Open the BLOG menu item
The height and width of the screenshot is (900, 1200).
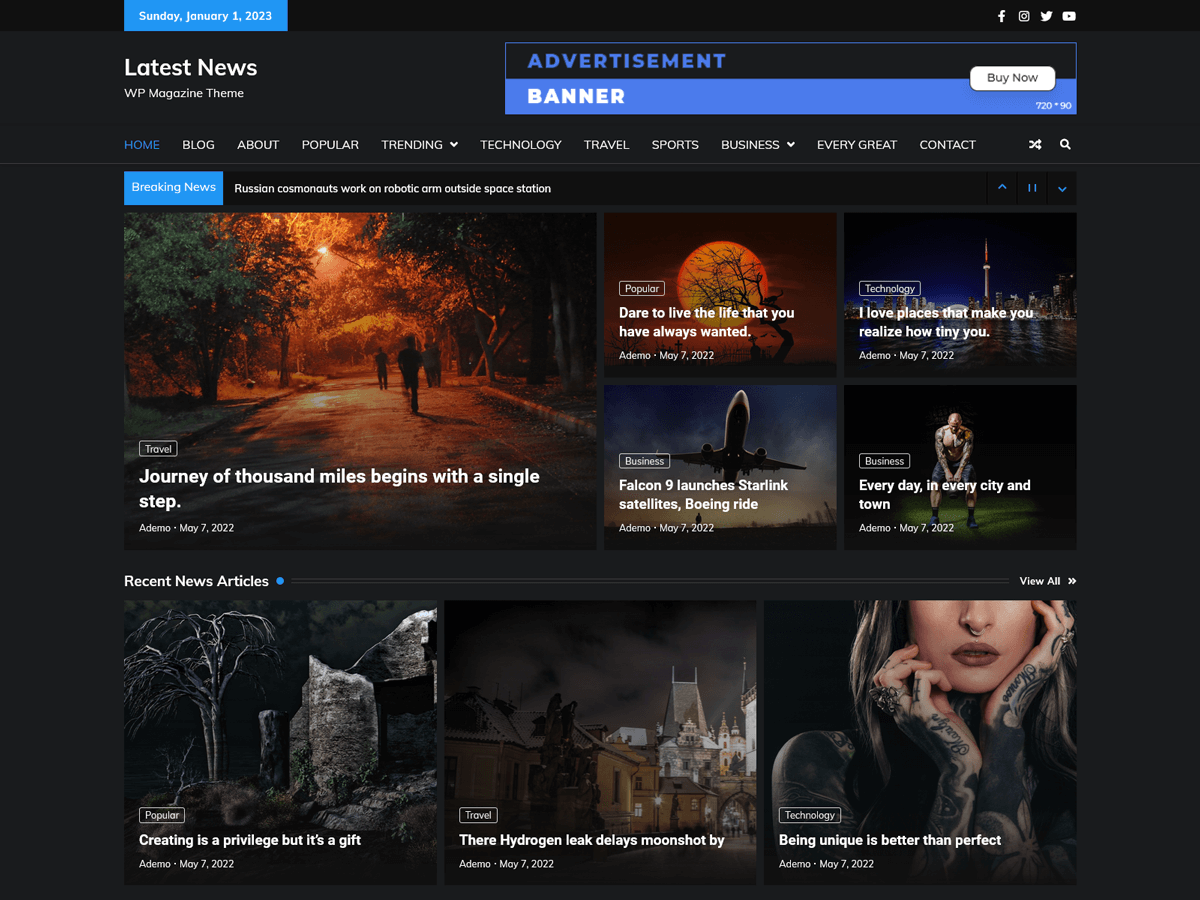pyautogui.click(x=198, y=144)
